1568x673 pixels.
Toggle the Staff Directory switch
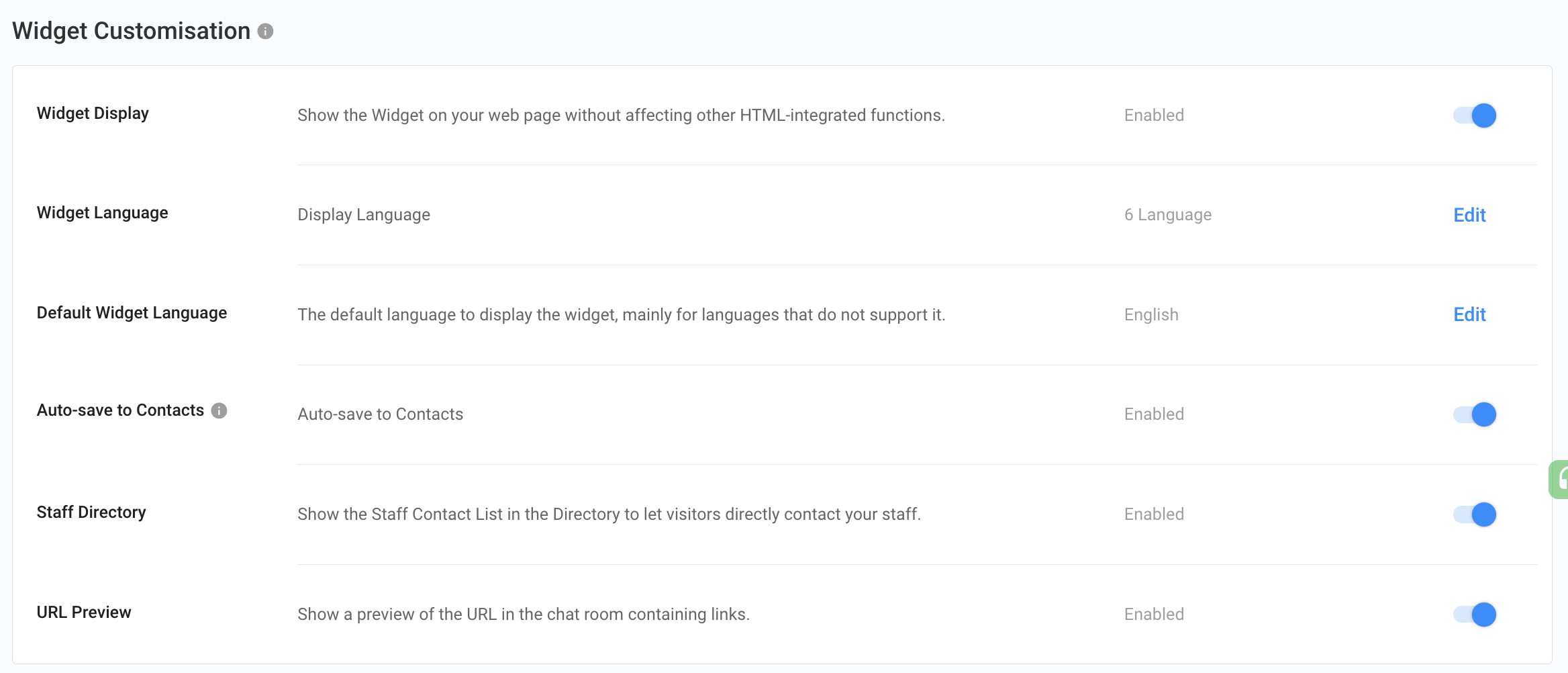tap(1475, 514)
